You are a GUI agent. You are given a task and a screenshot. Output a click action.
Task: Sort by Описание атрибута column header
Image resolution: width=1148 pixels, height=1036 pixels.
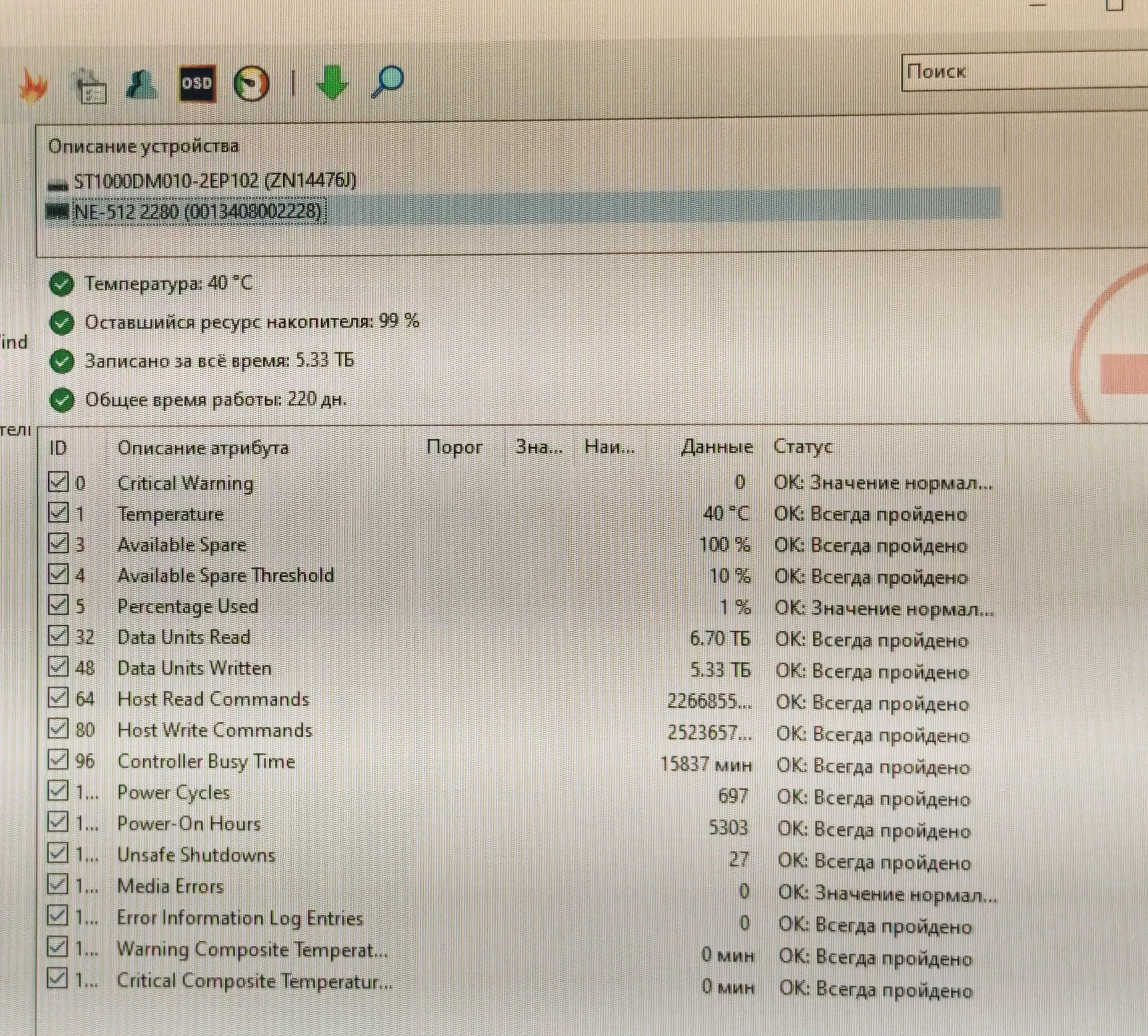click(203, 448)
